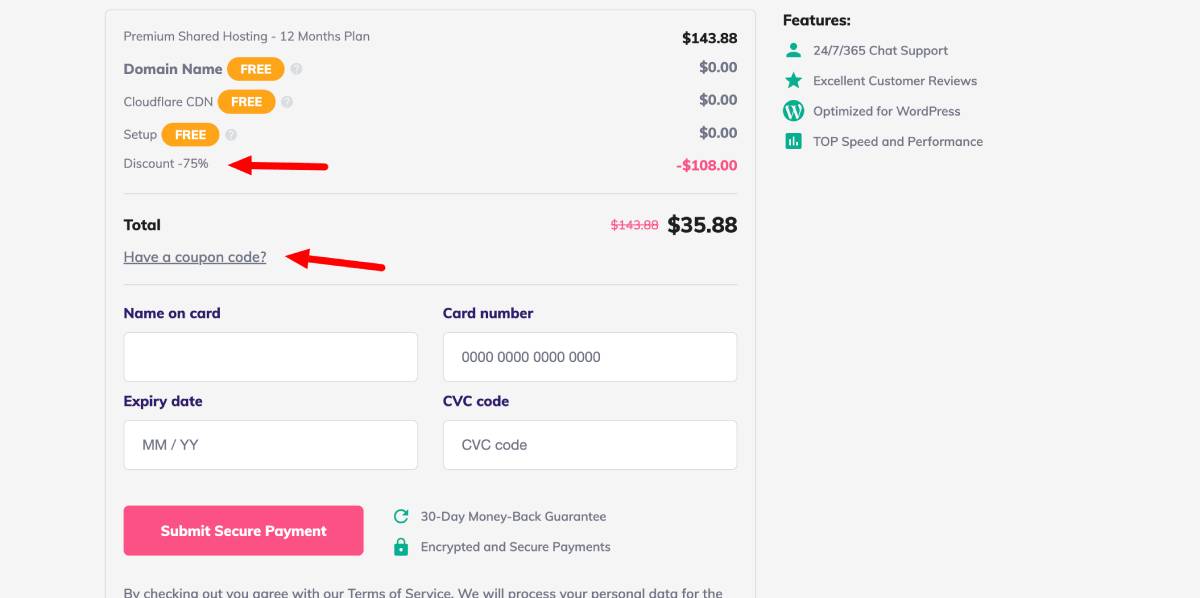Click the Optimized for WordPress feature text

click(x=887, y=111)
